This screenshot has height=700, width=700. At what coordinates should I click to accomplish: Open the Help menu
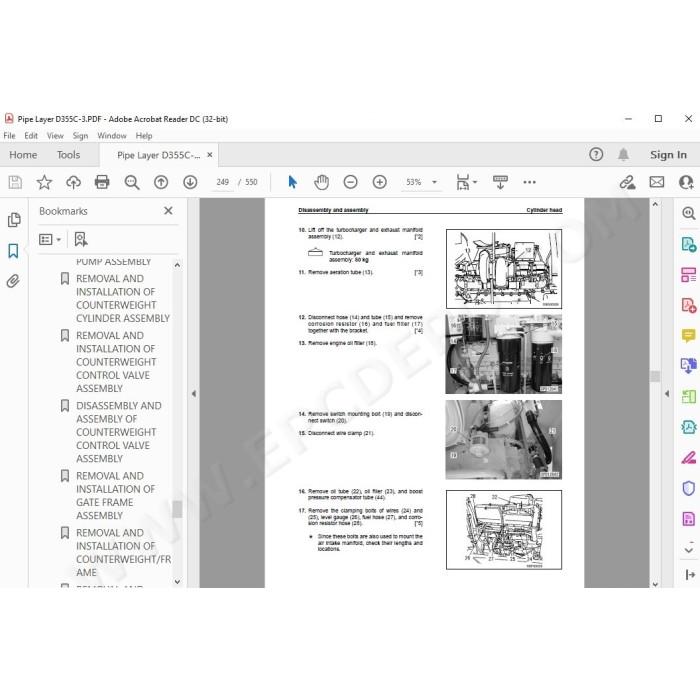[x=144, y=136]
